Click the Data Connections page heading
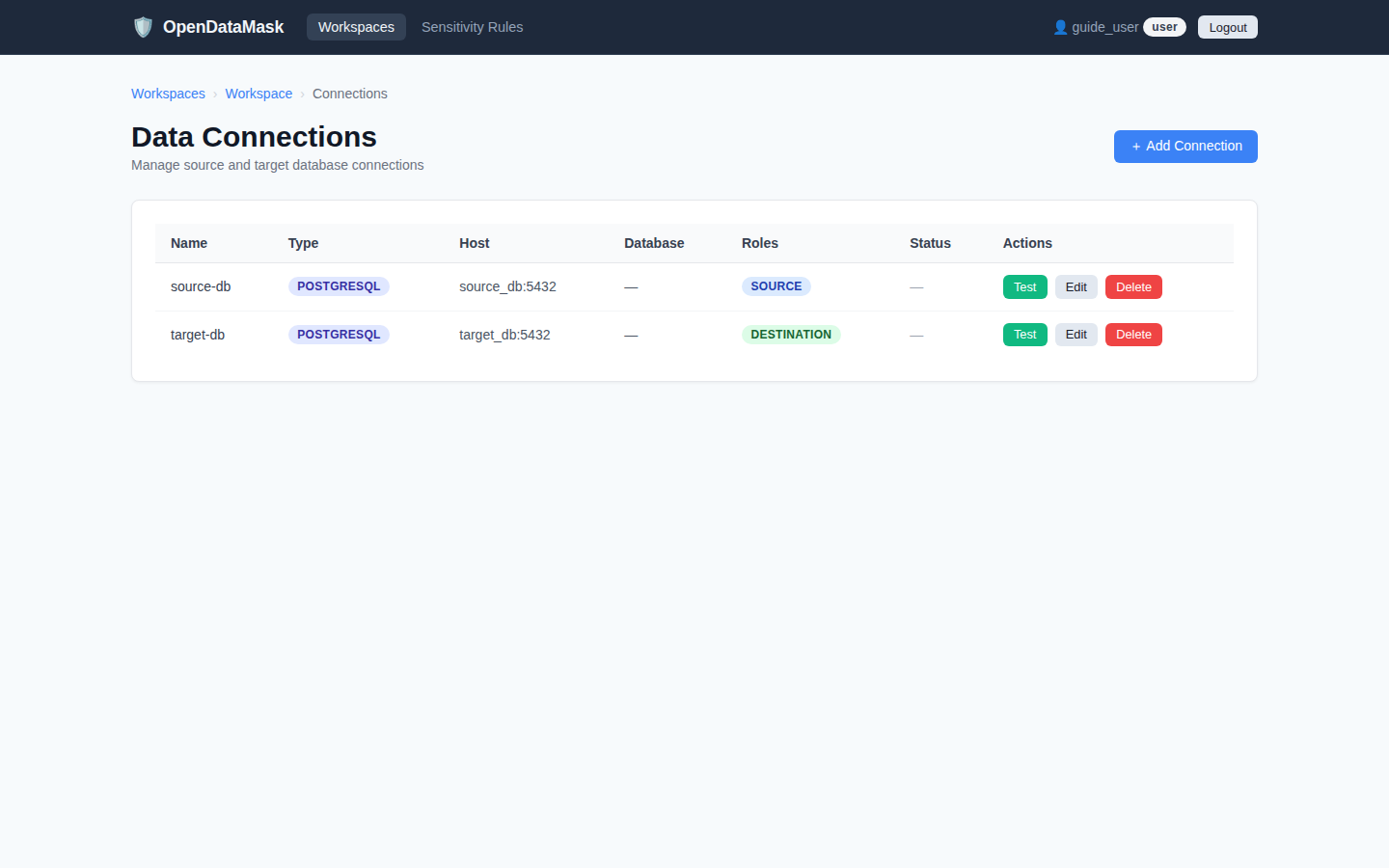The height and width of the screenshot is (868, 1389). (254, 137)
